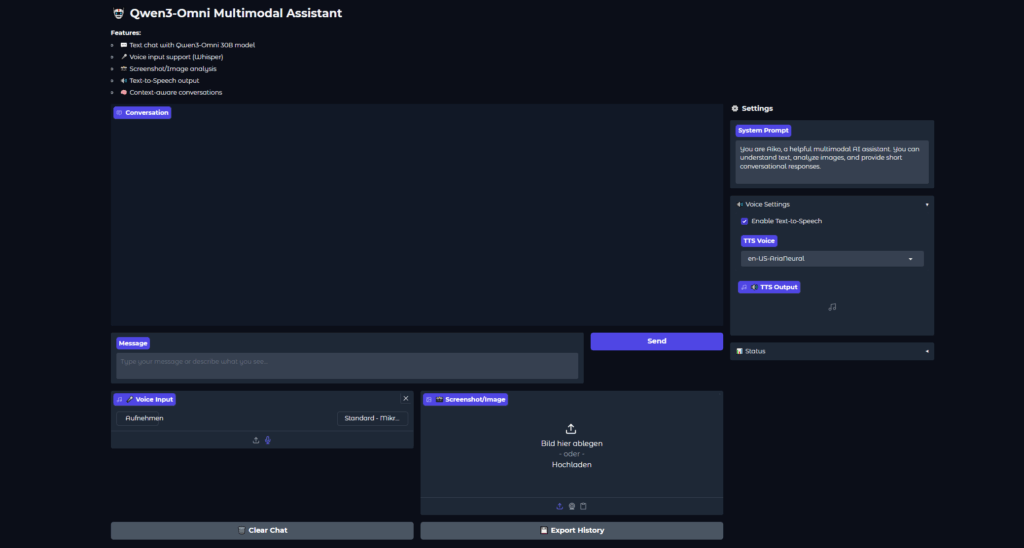Disable the Enable Text-to-Speech checkbox

pos(744,221)
